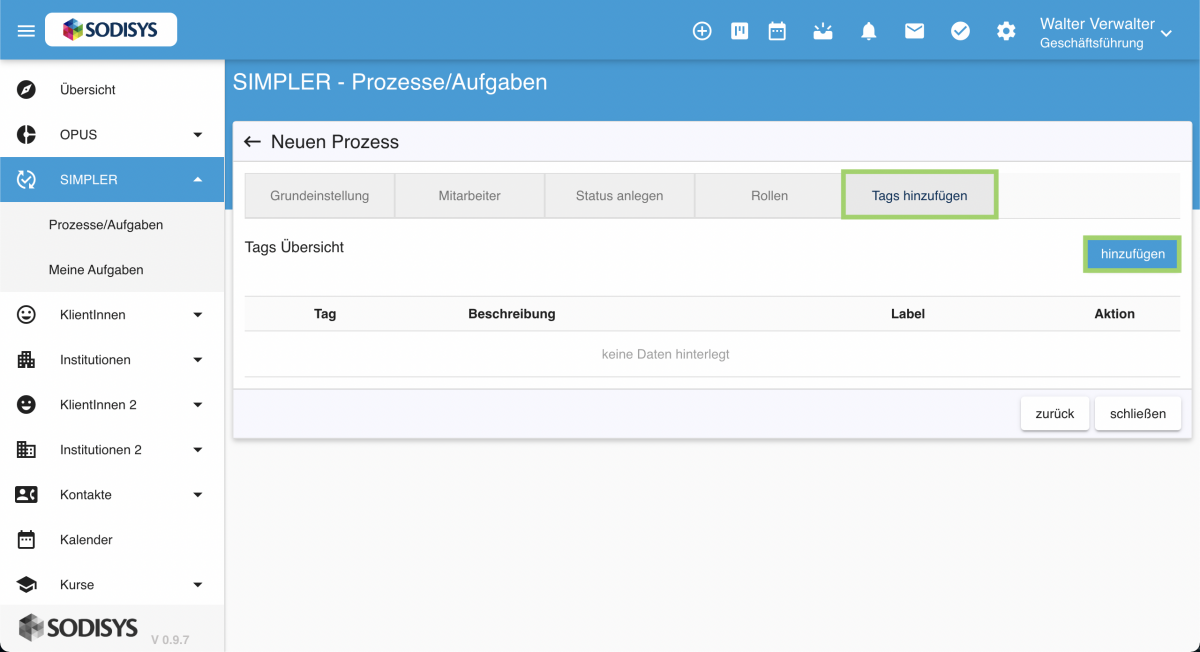Image resolution: width=1200 pixels, height=652 pixels.
Task: Click the version label V 0.9.7
Action: click(170, 639)
